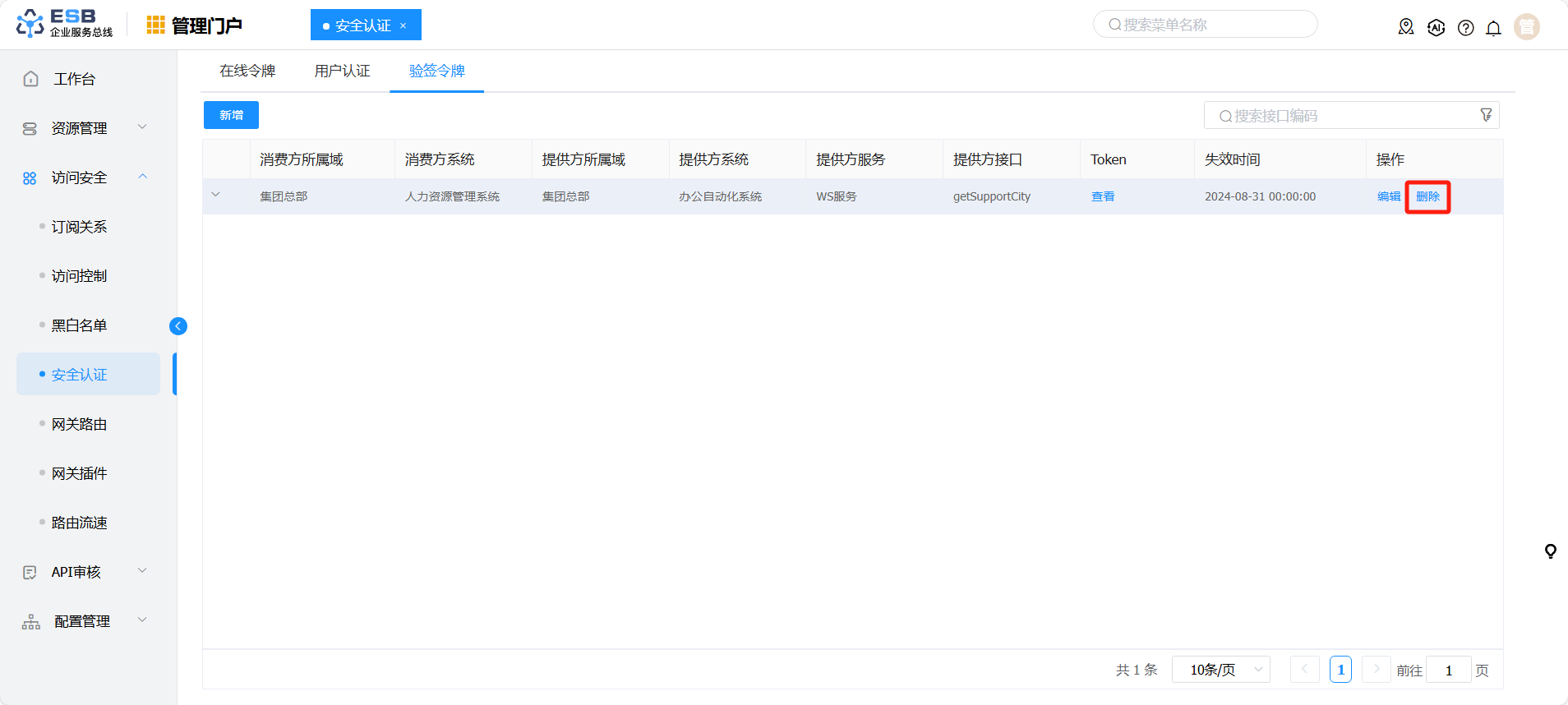The image size is (1568, 705).
Task: Open the 10条/页 page size dropdown
Action: coord(1220,670)
